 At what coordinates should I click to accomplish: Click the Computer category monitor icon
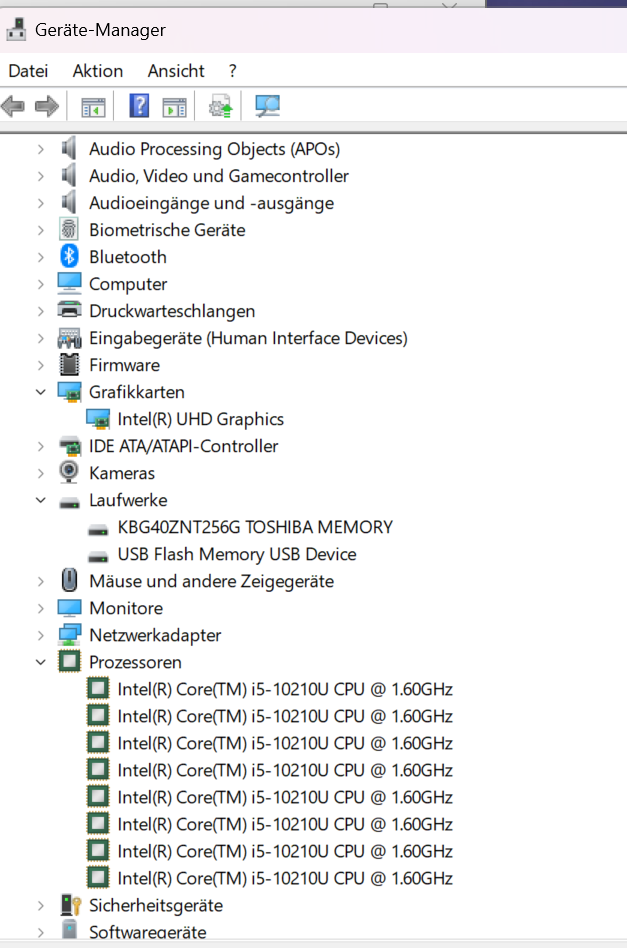click(x=69, y=283)
